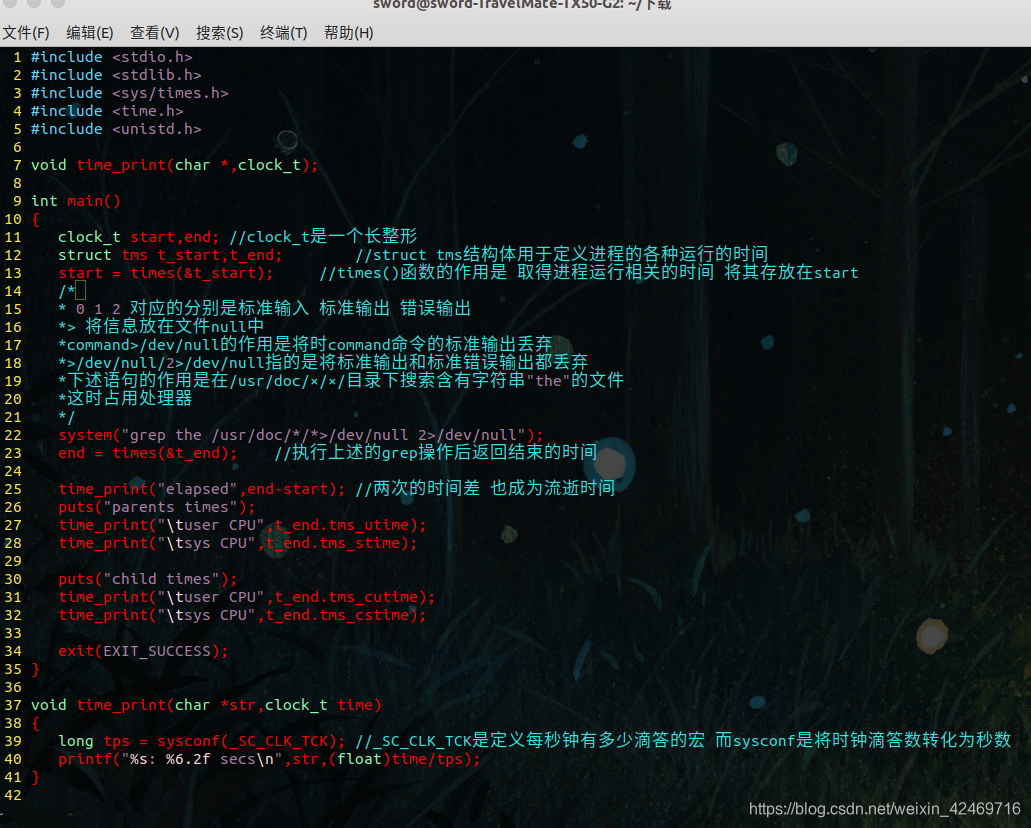Click the t_end.tms_utime line

pos(242,525)
